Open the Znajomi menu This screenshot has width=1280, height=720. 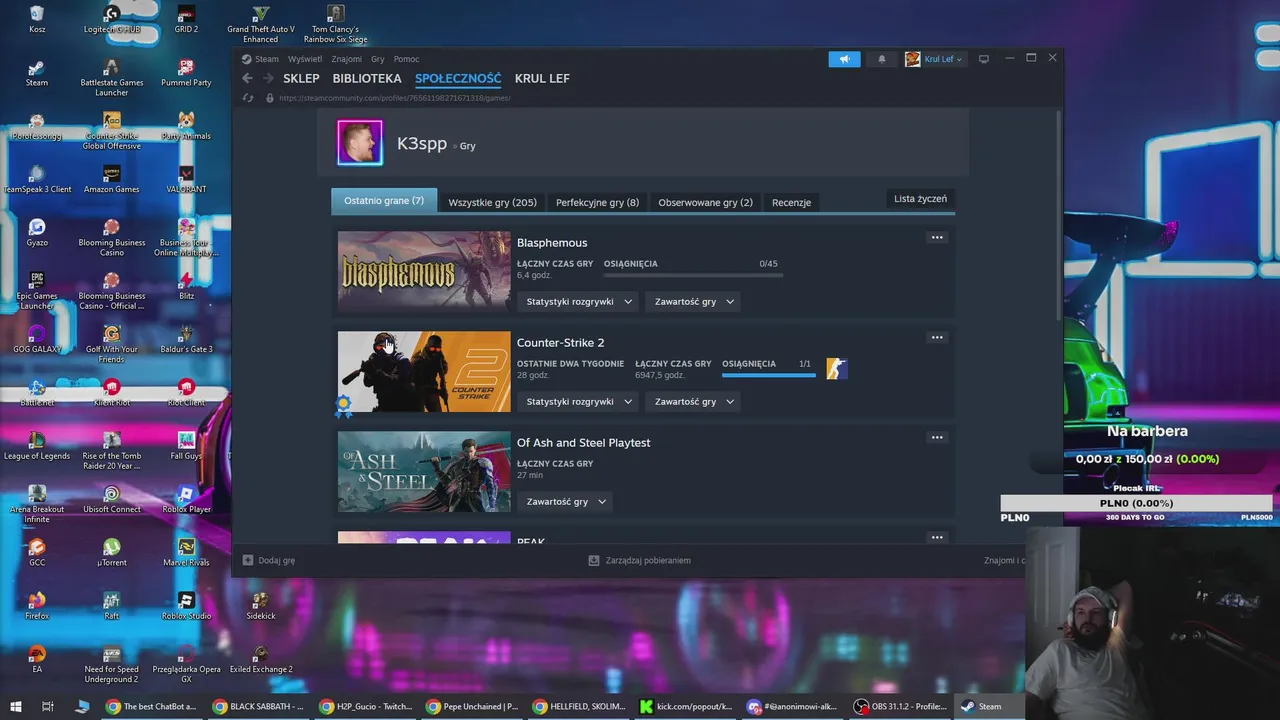point(347,59)
